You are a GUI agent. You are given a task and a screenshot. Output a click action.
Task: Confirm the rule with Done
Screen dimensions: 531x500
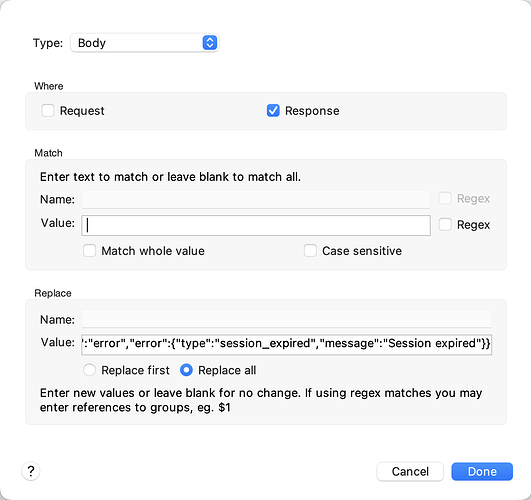point(482,472)
